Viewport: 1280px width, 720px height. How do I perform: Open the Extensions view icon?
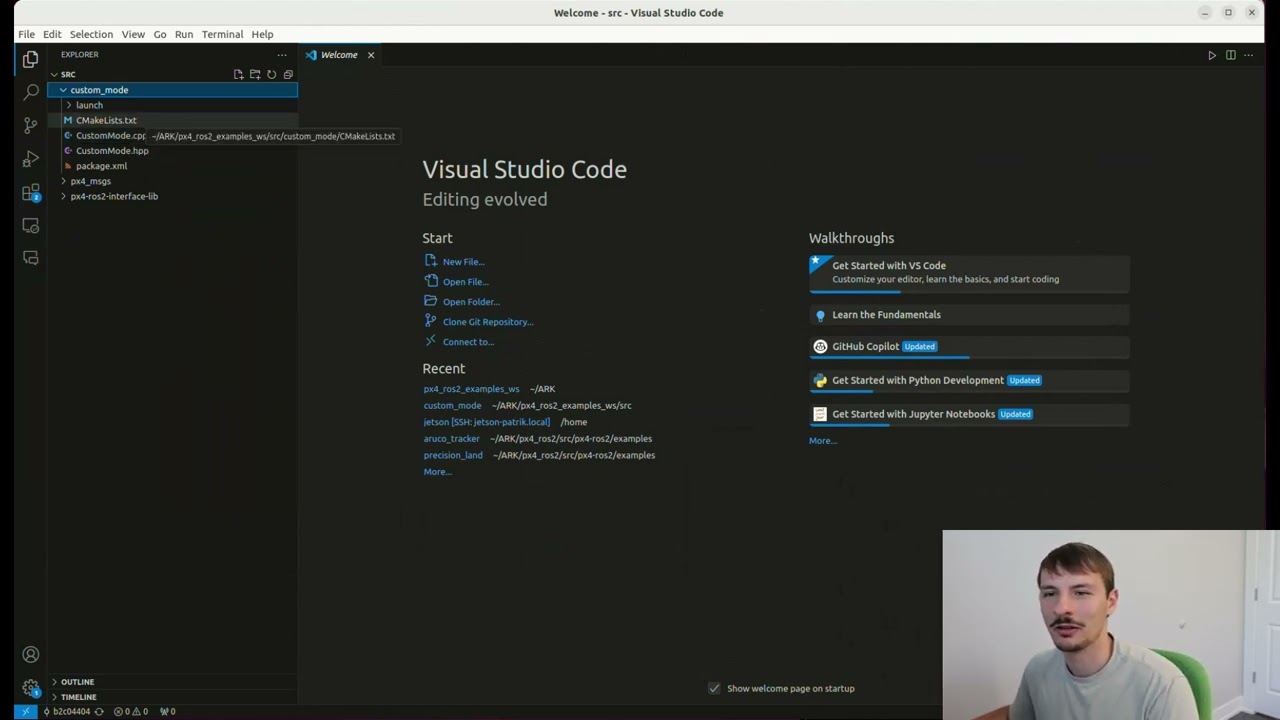pyautogui.click(x=30, y=192)
